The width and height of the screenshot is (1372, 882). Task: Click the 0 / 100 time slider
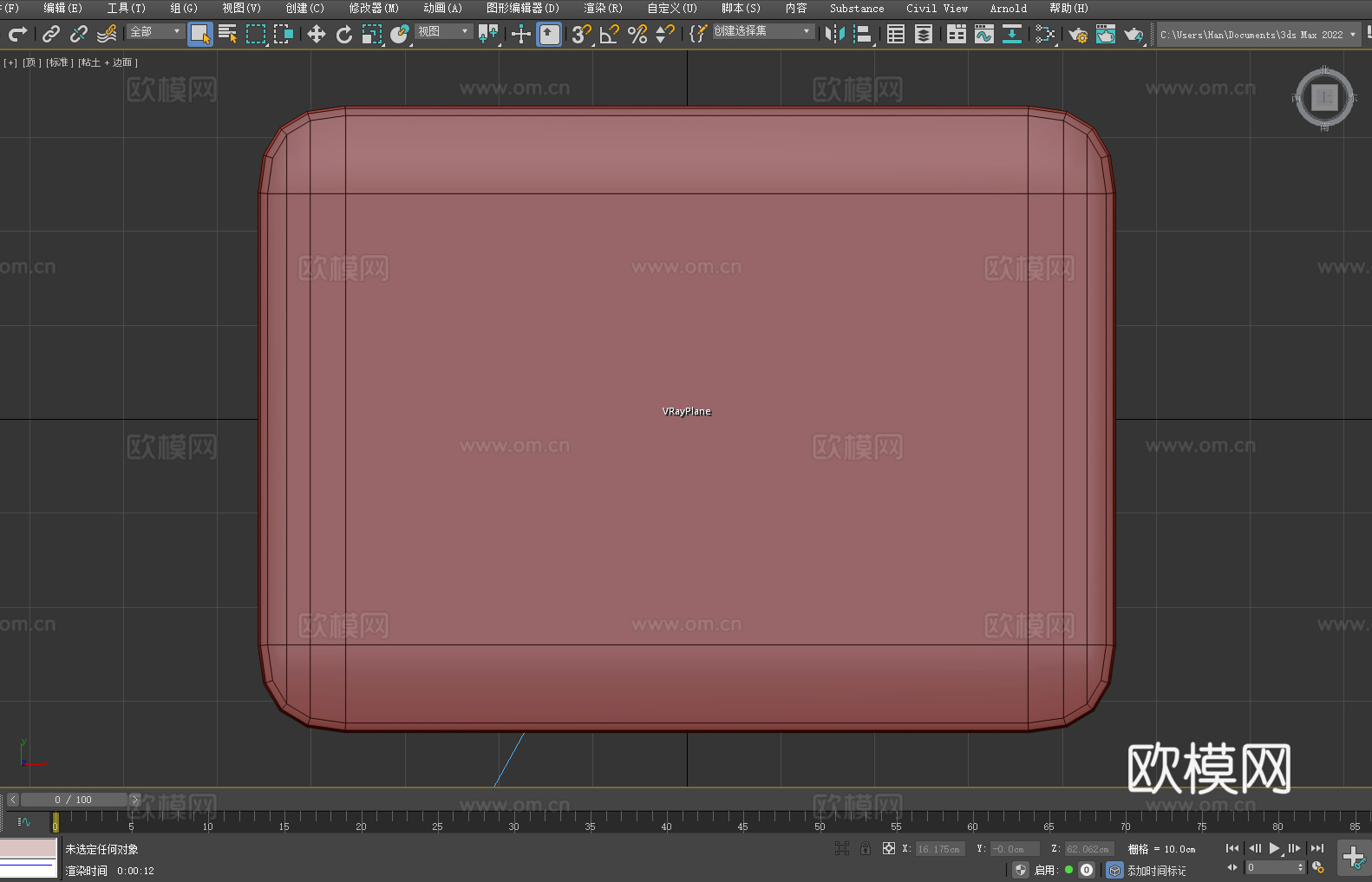74,800
